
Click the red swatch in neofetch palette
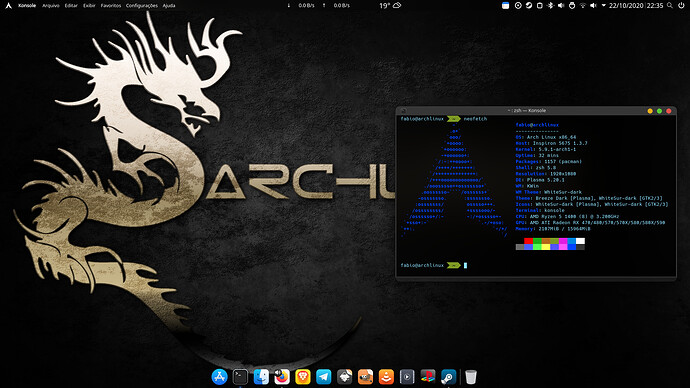529,241
